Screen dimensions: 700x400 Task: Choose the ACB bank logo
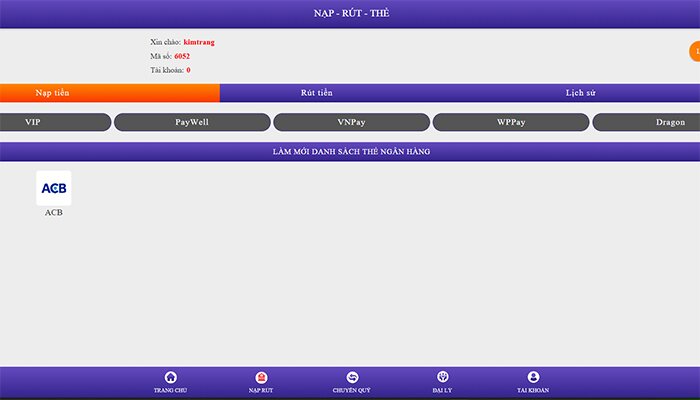[54, 188]
